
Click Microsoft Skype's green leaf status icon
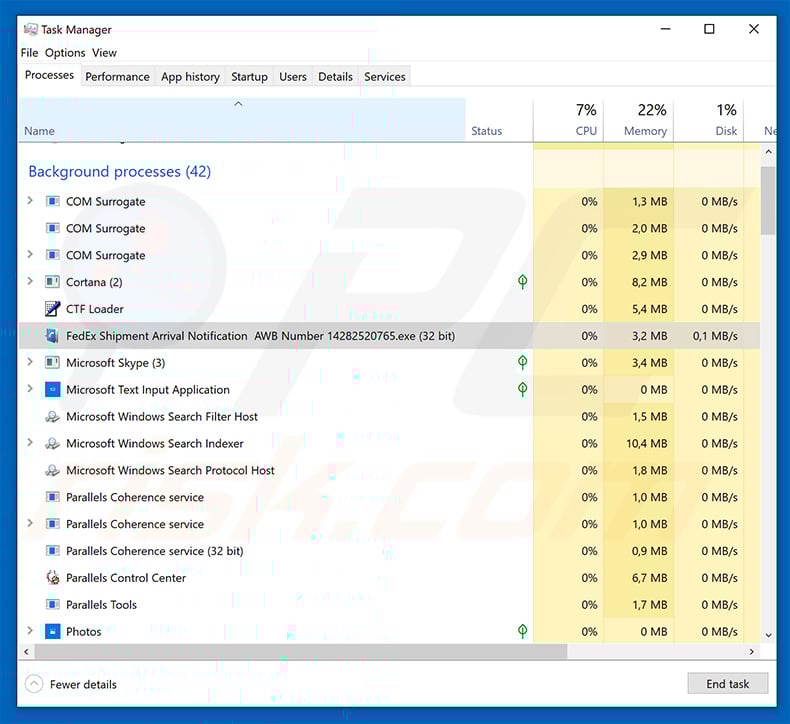[x=522, y=362]
